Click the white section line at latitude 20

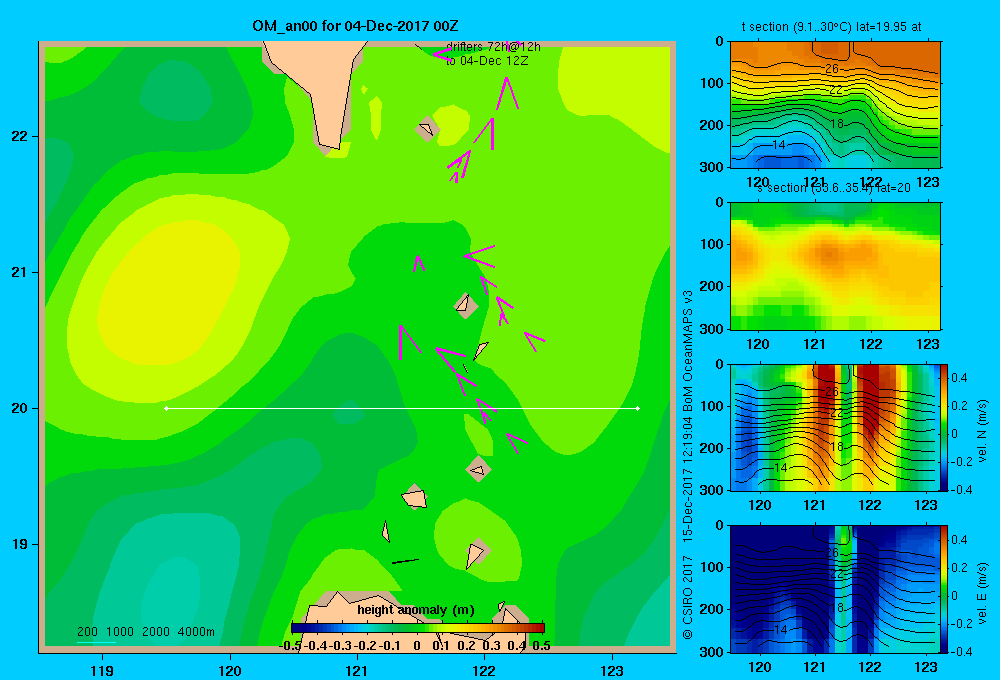tap(402, 408)
